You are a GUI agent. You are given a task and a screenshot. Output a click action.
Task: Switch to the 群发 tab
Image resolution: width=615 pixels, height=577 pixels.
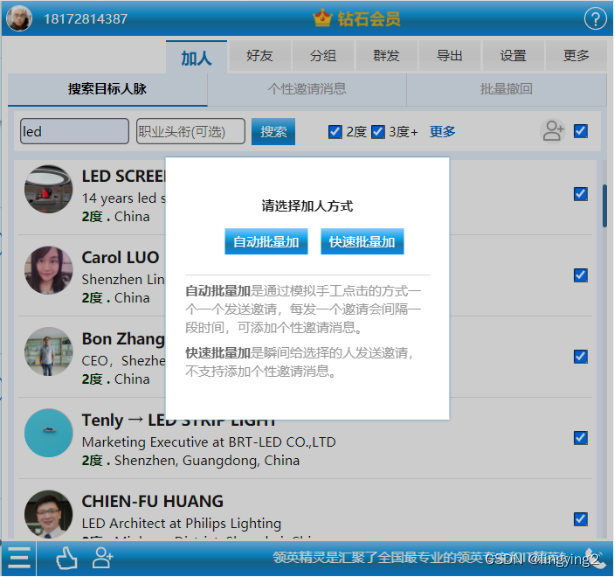(x=386, y=56)
